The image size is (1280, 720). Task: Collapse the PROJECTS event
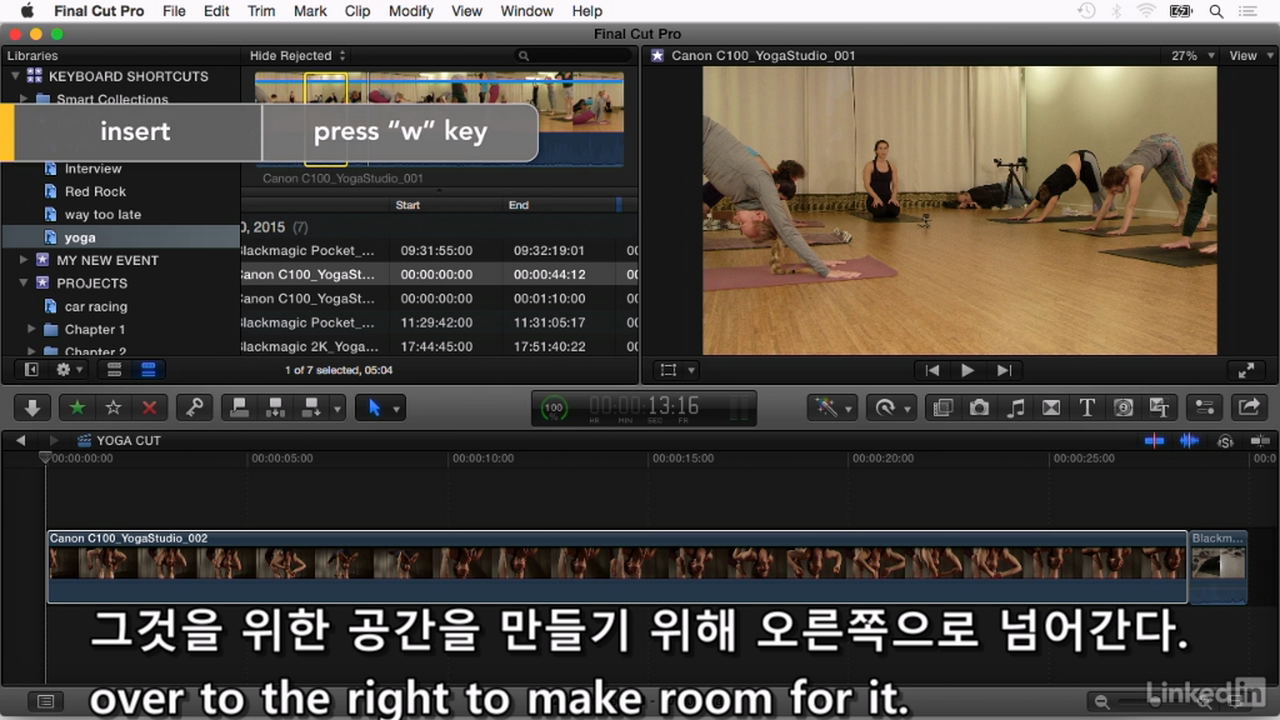pos(24,283)
